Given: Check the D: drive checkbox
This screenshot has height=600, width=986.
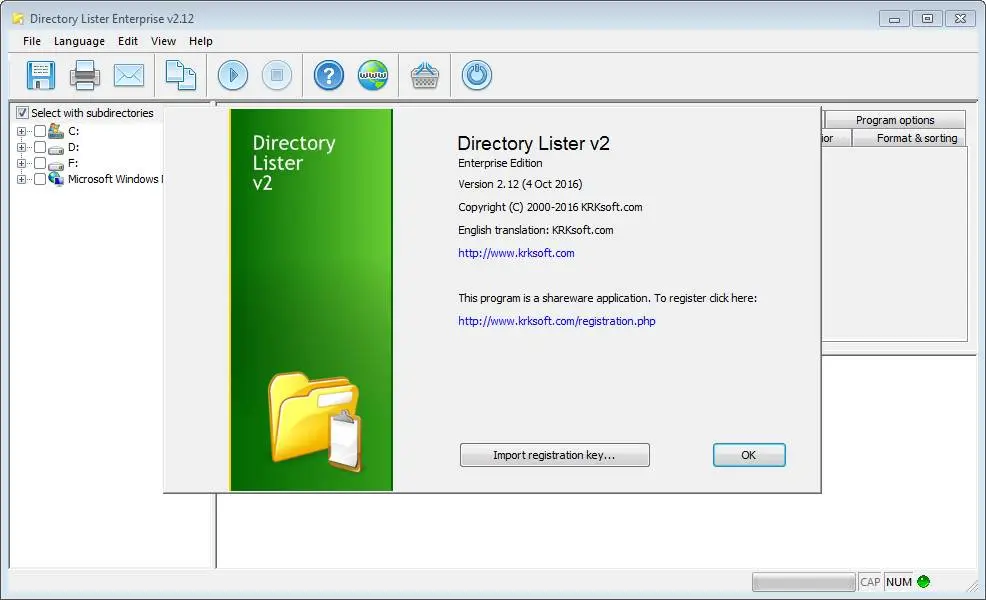Looking at the screenshot, I should [40, 147].
